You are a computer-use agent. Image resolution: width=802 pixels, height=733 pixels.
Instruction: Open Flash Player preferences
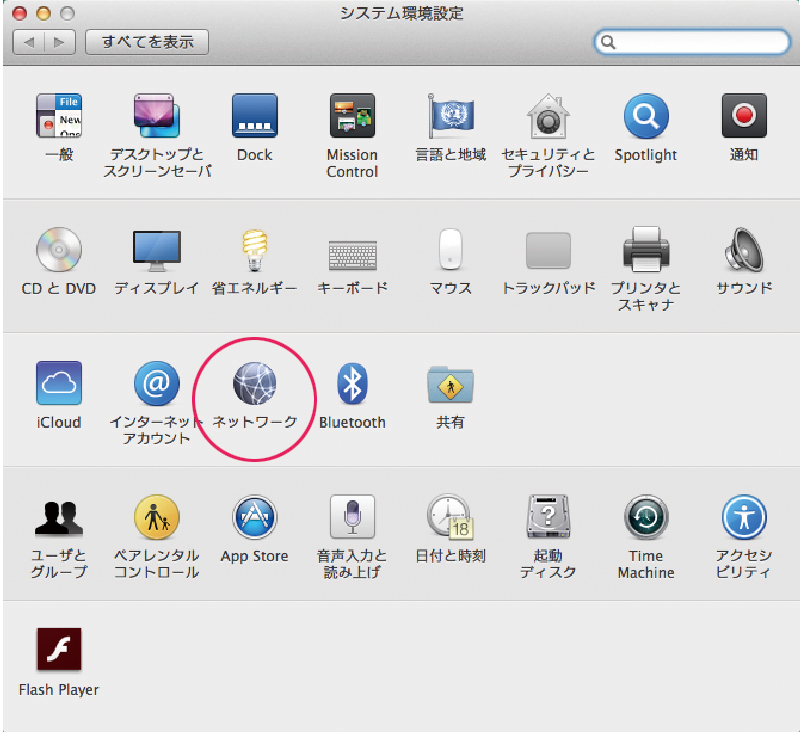(x=59, y=649)
